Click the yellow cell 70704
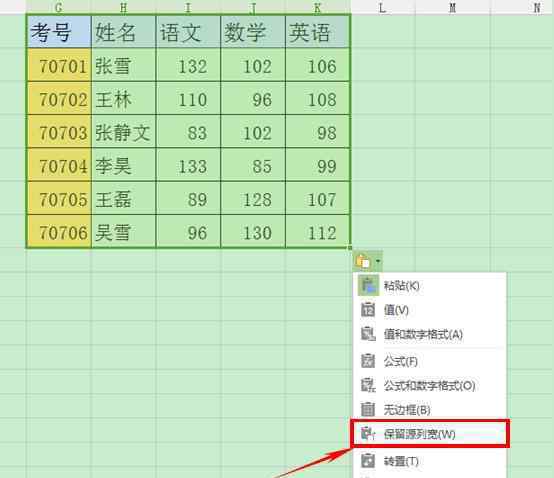This screenshot has width=554, height=478. pos(59,165)
